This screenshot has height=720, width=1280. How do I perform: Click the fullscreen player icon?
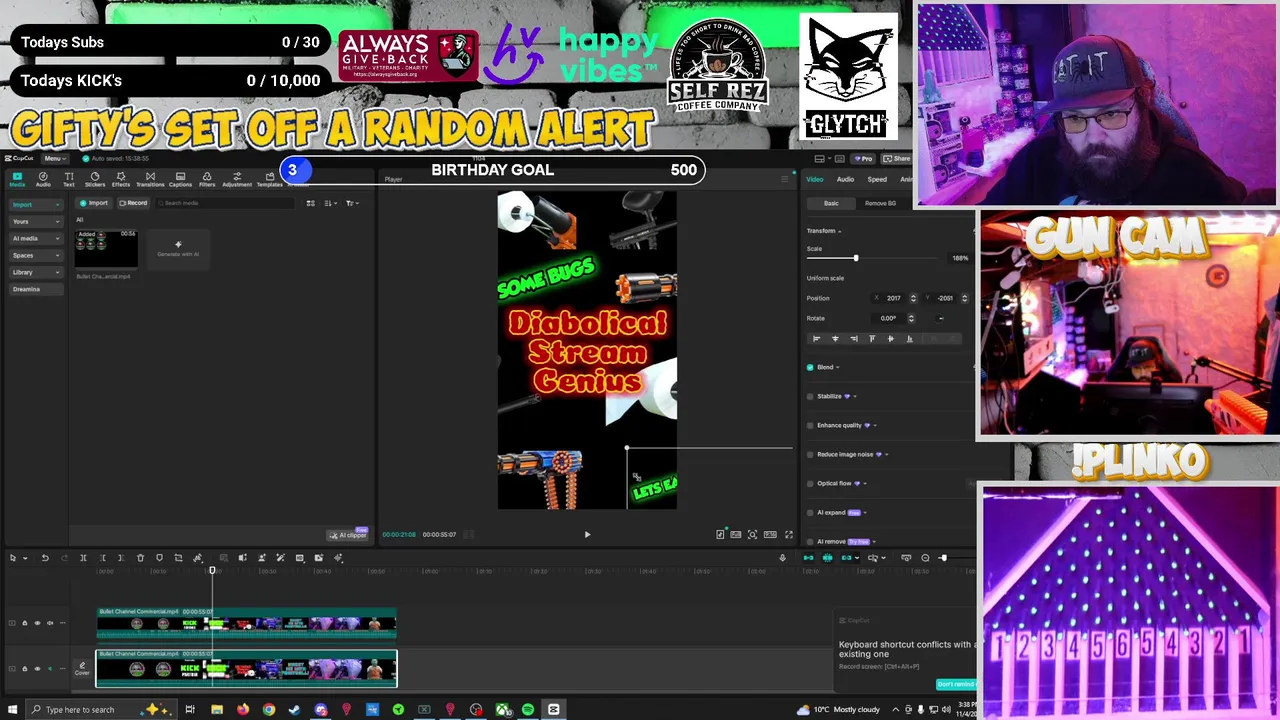pos(788,535)
